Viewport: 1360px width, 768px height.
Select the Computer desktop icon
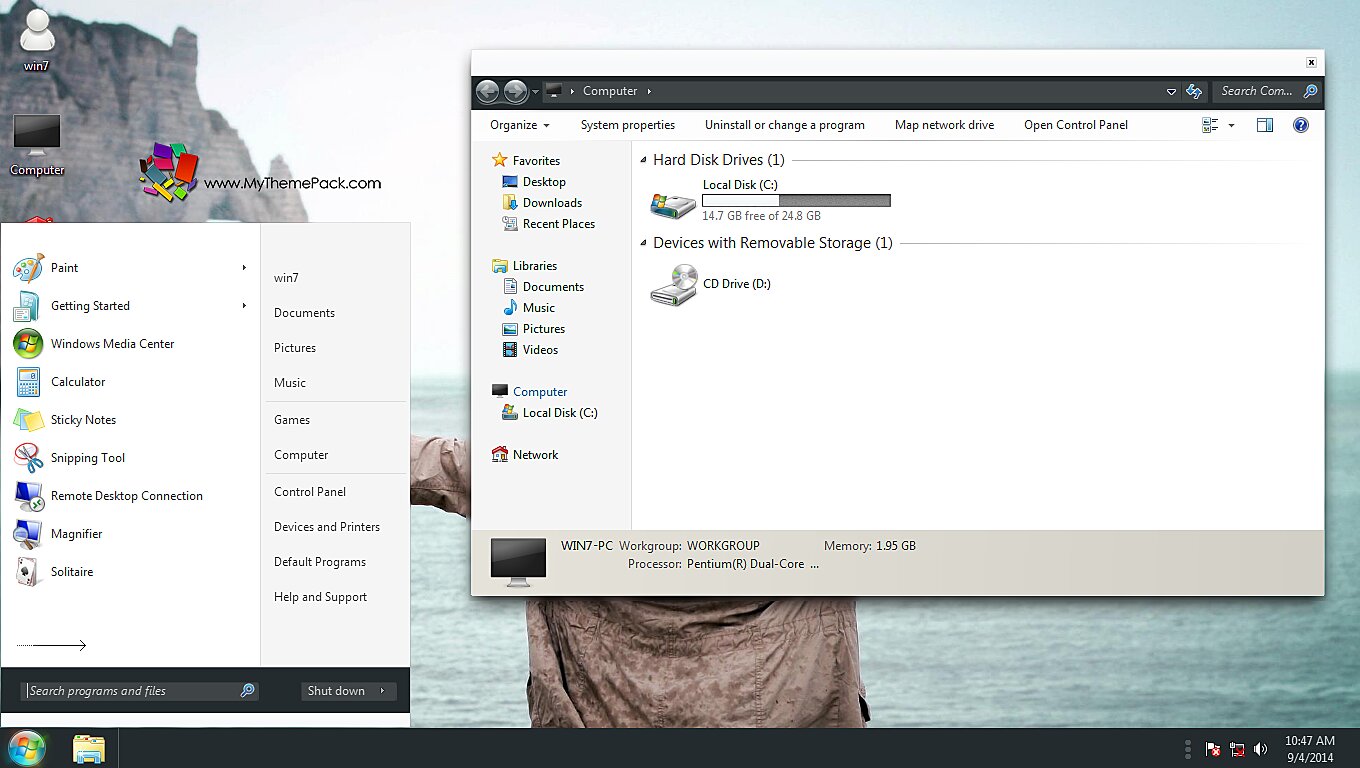coord(37,145)
